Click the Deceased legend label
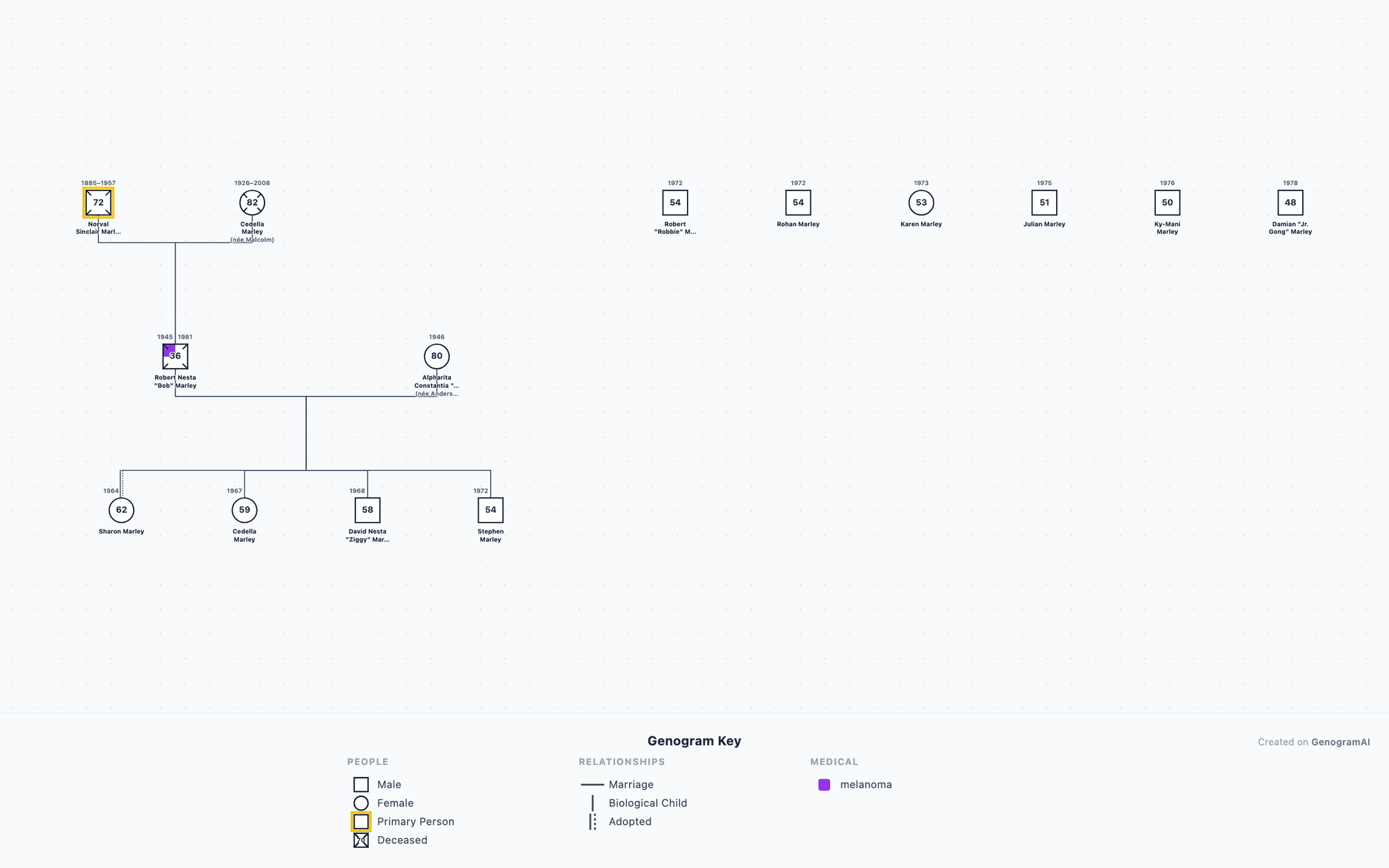 point(402,840)
